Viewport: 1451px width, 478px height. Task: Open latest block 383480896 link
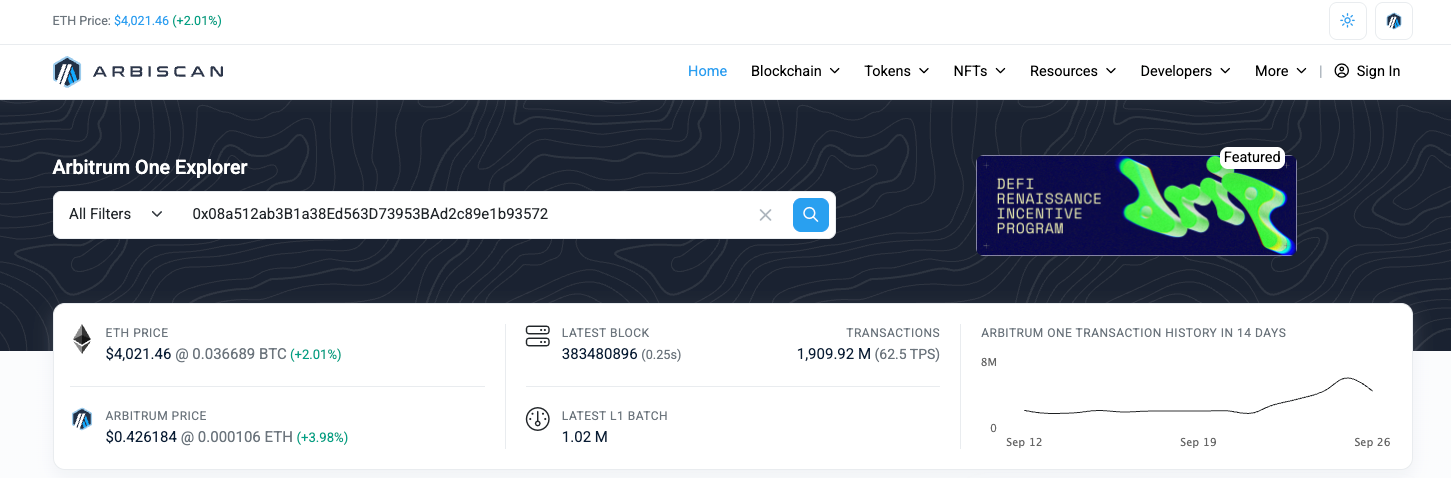coord(599,354)
